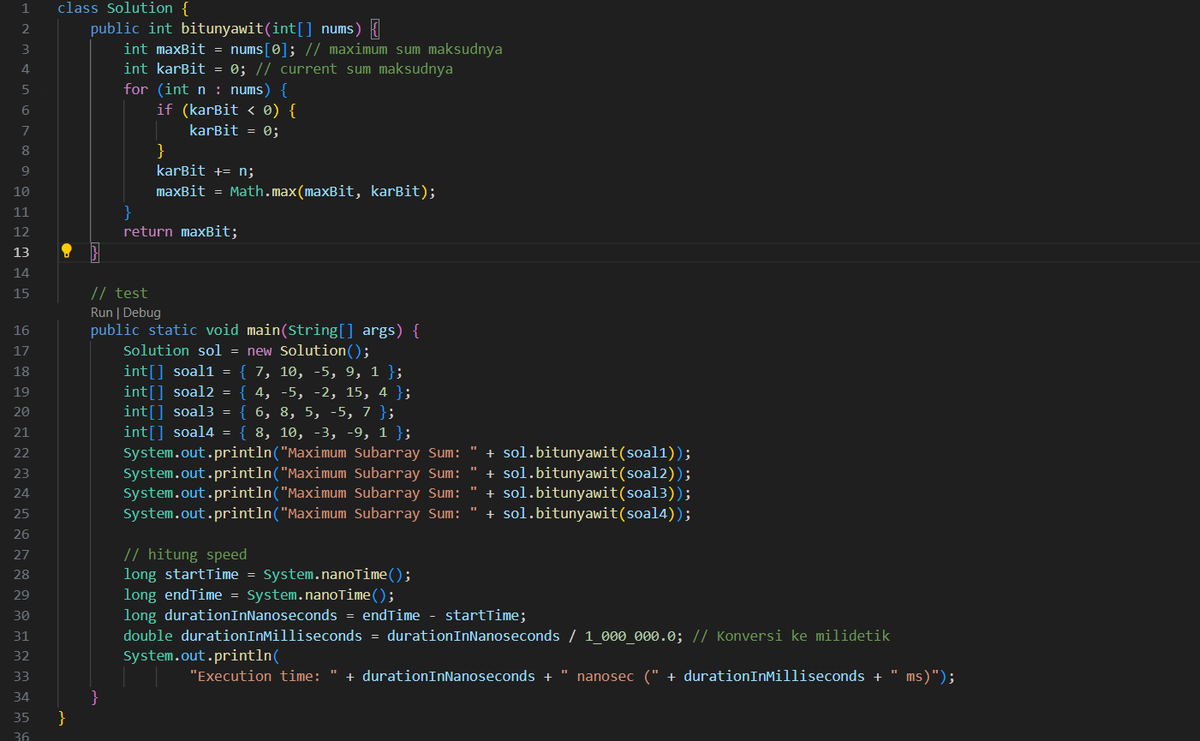Click the soal1 array declaration
Viewport: 1200px width, 741px height.
pos(264,371)
